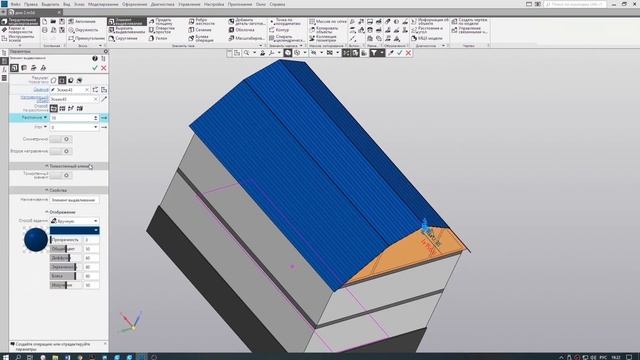The image size is (640, 360).
Task: Adjust the Блеск slider
Action: tap(66, 276)
